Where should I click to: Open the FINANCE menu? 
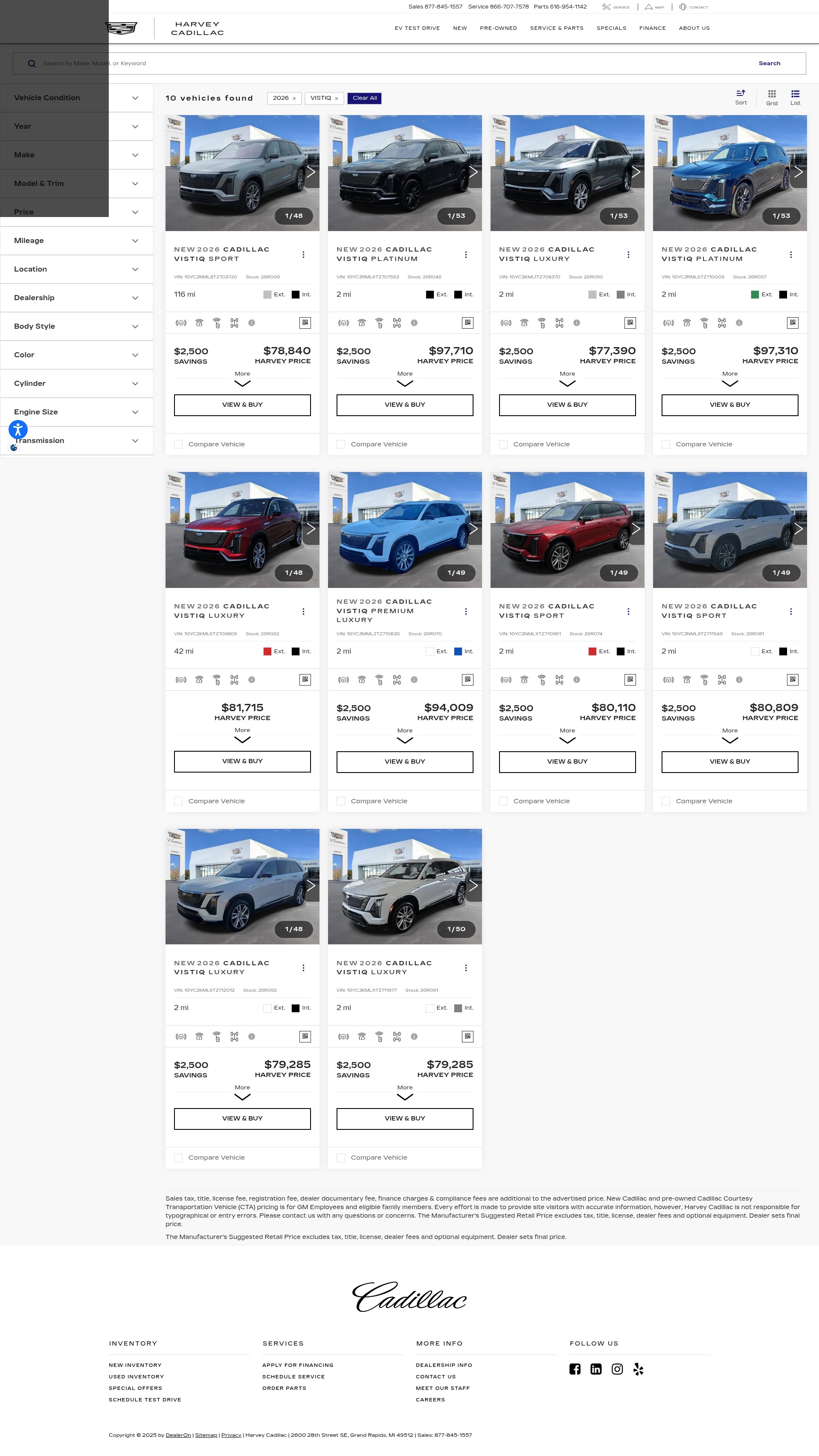pos(652,28)
